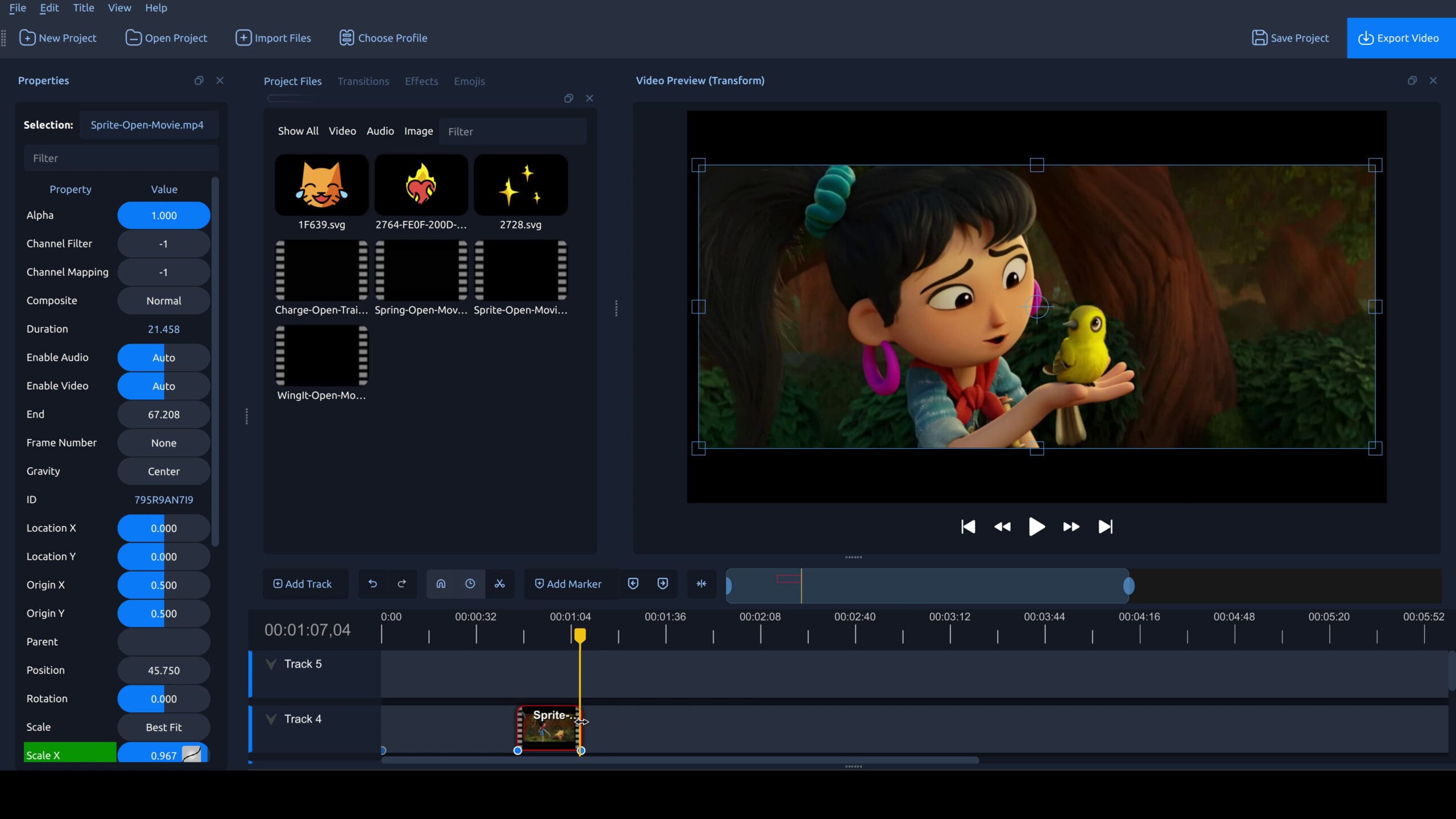
Task: Open Choose Profile dialog
Action: coord(383,38)
